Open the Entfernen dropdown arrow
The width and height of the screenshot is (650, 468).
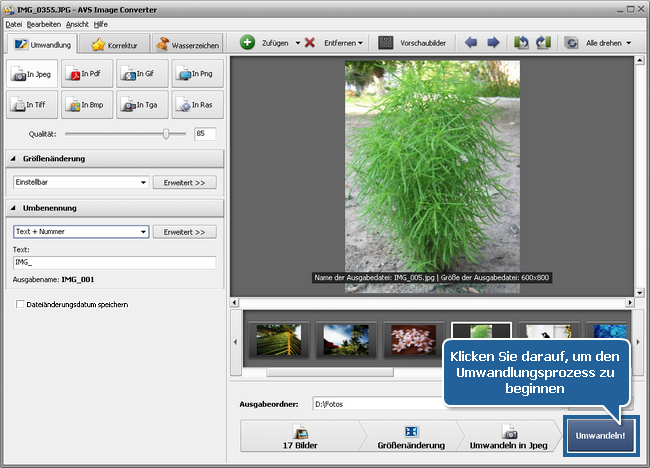click(360, 43)
